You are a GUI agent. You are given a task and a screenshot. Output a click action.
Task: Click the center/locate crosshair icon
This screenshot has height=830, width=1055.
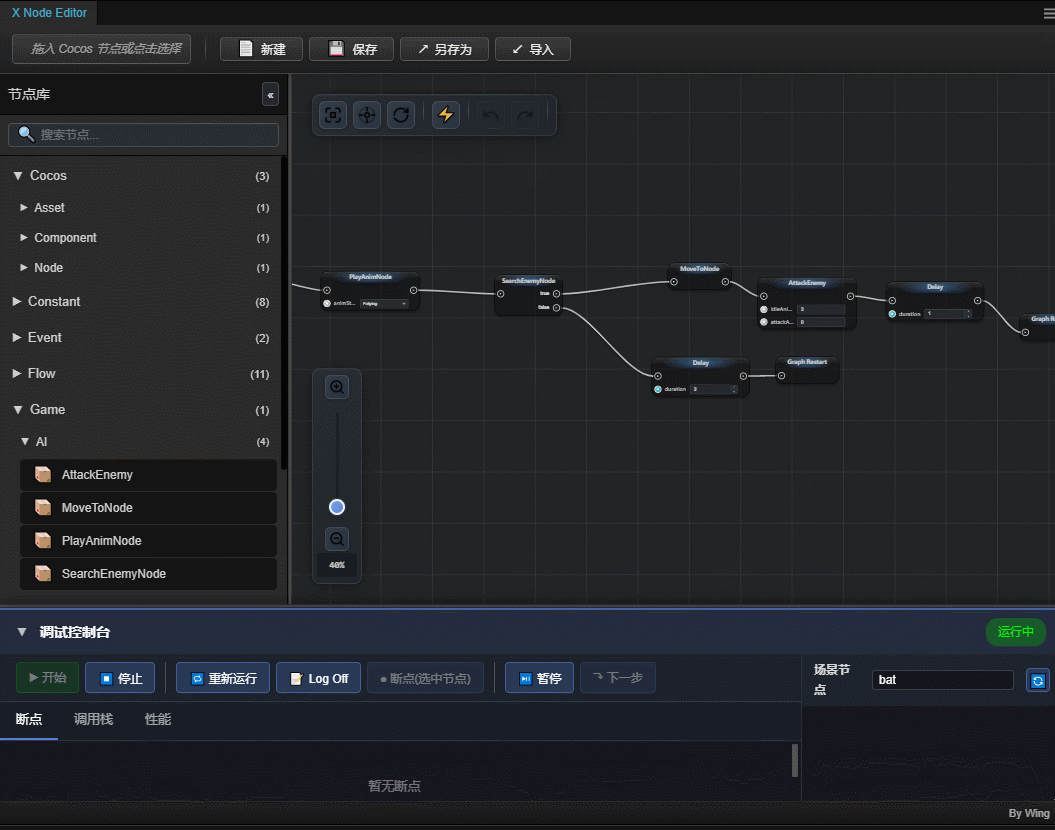367,115
